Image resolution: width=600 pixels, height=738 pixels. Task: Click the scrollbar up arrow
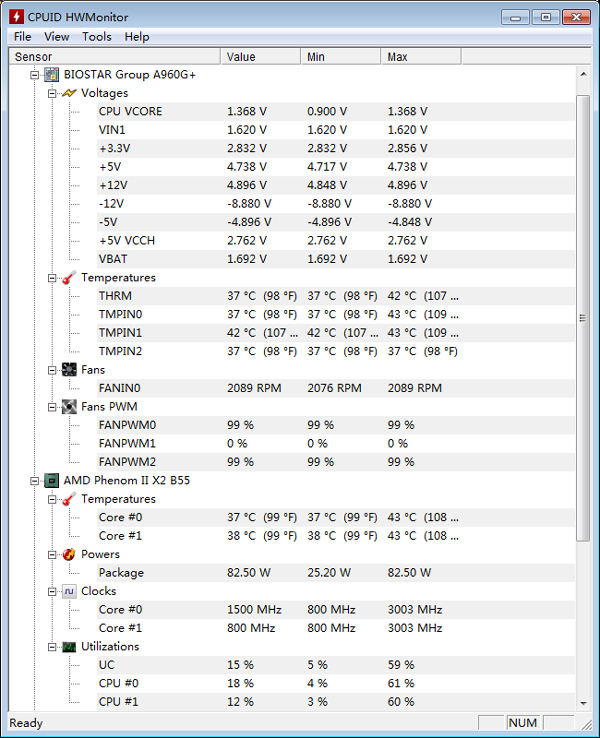pos(584,74)
